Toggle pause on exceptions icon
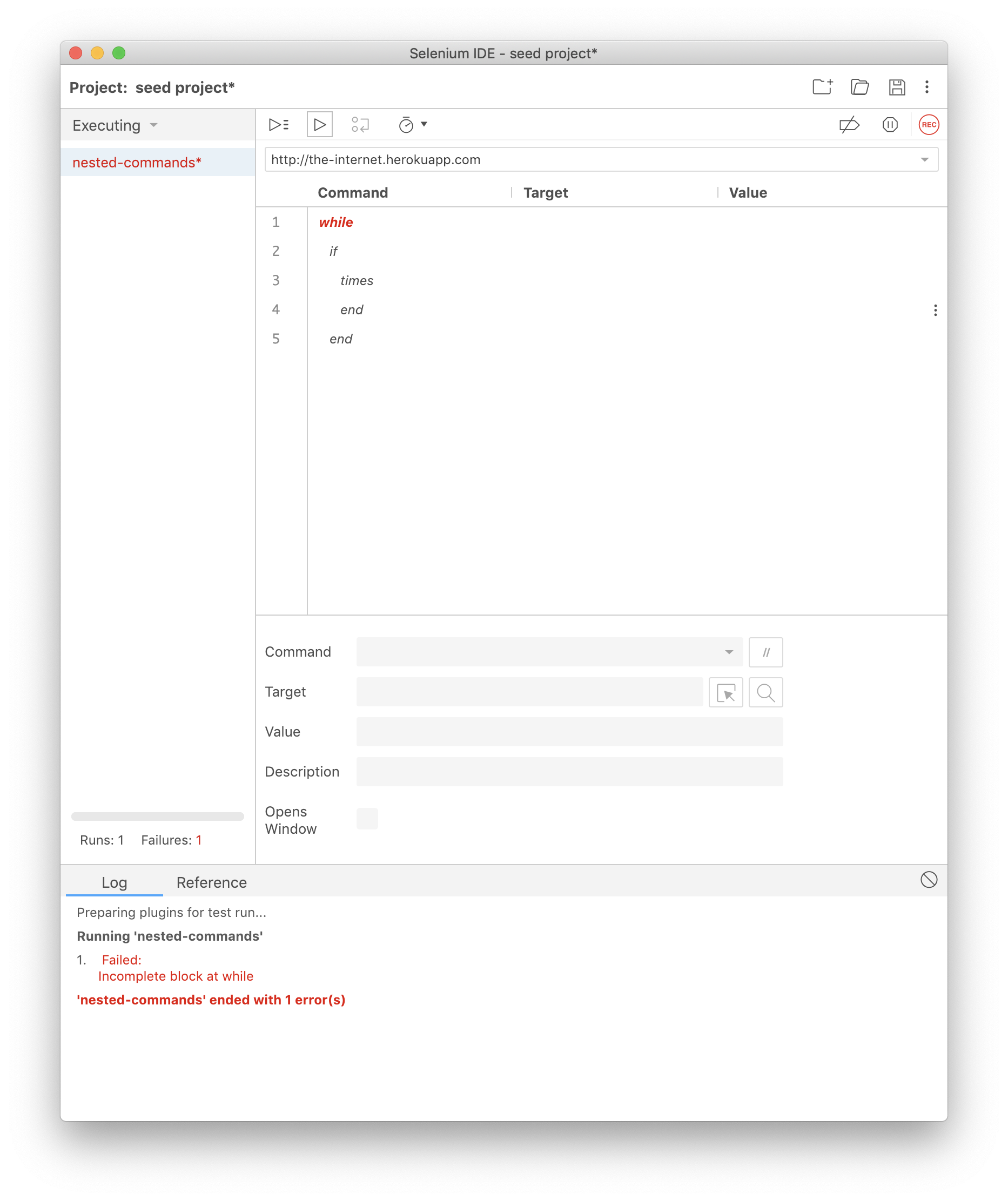Viewport: 1008px width, 1201px height. pos(890,125)
